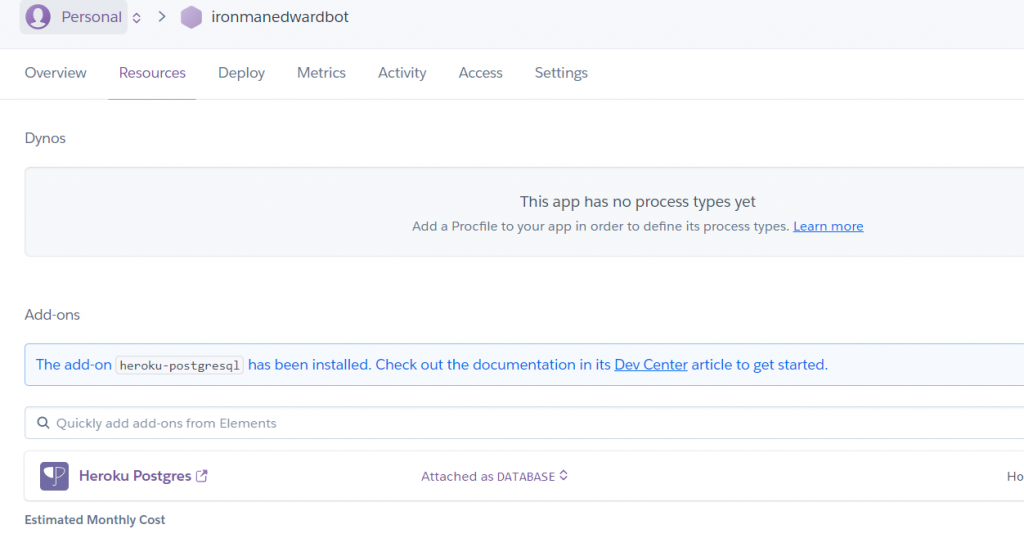Viewport: 1024px width, 538px height.
Task: Open the ironmanedwardbot app name
Action: [x=280, y=17]
